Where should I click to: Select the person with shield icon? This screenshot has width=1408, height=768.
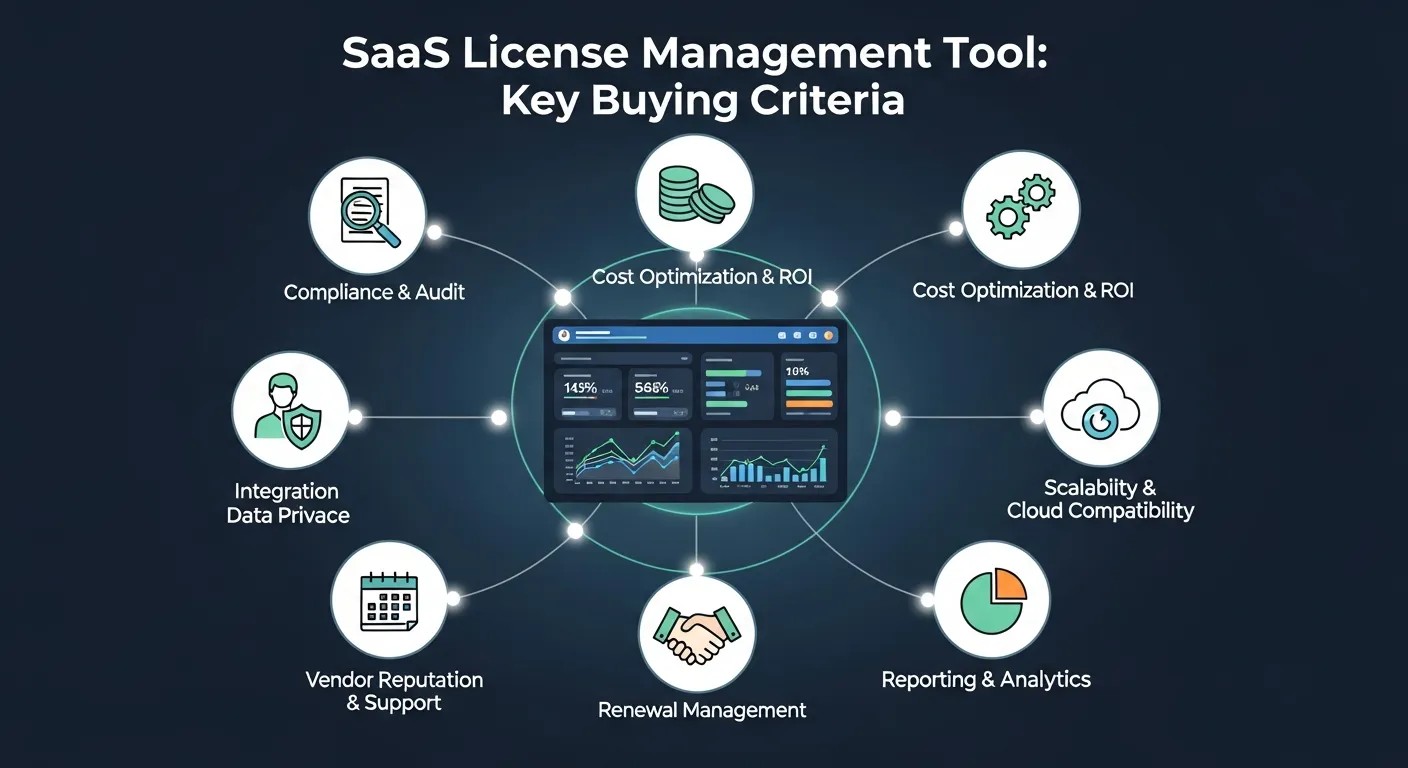point(289,409)
